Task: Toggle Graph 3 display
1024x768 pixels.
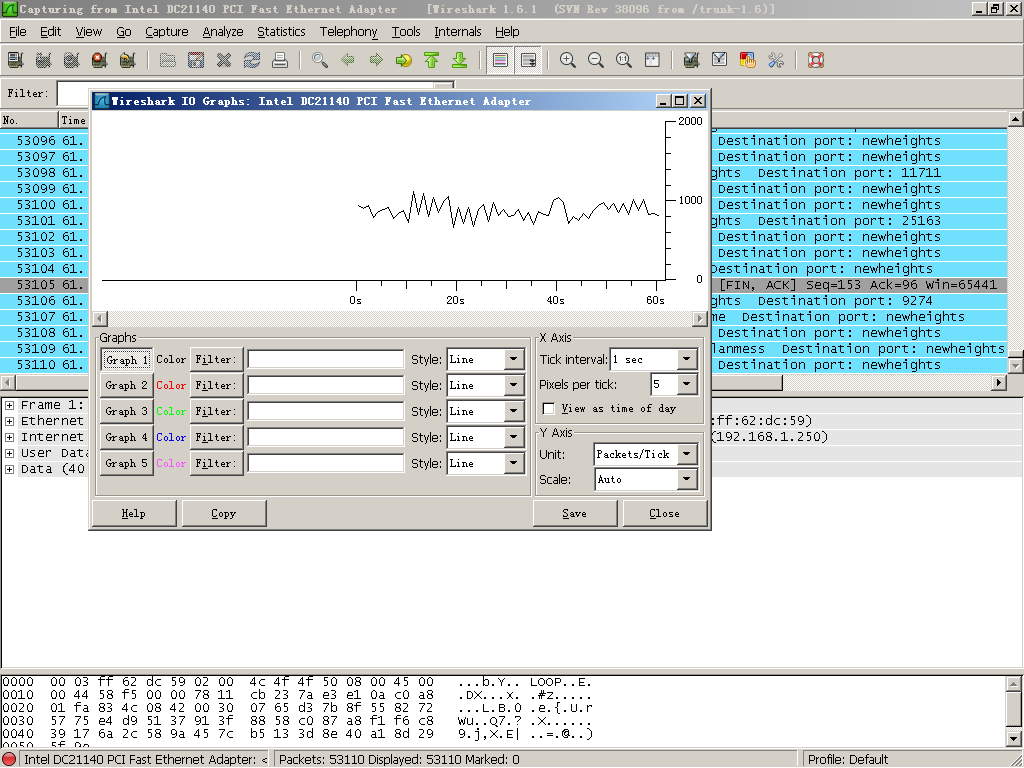Action: 127,411
